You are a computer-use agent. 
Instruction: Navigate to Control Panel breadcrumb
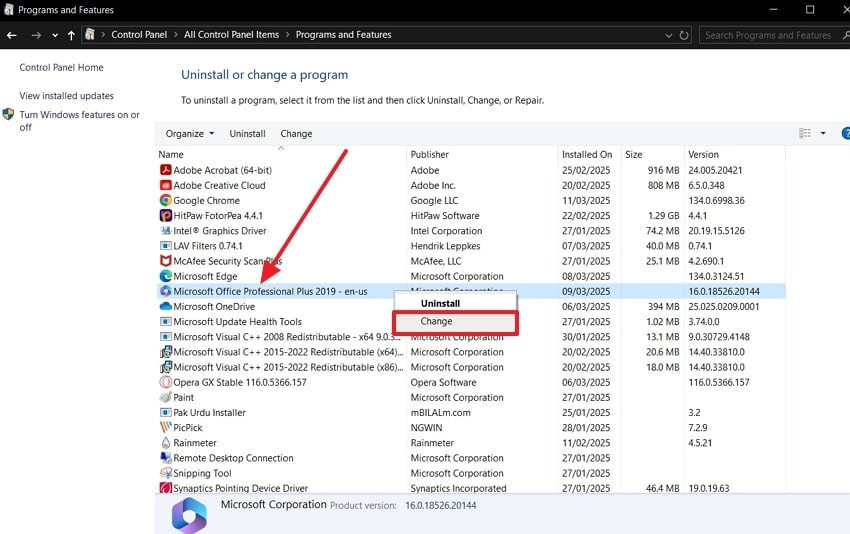click(x=139, y=35)
